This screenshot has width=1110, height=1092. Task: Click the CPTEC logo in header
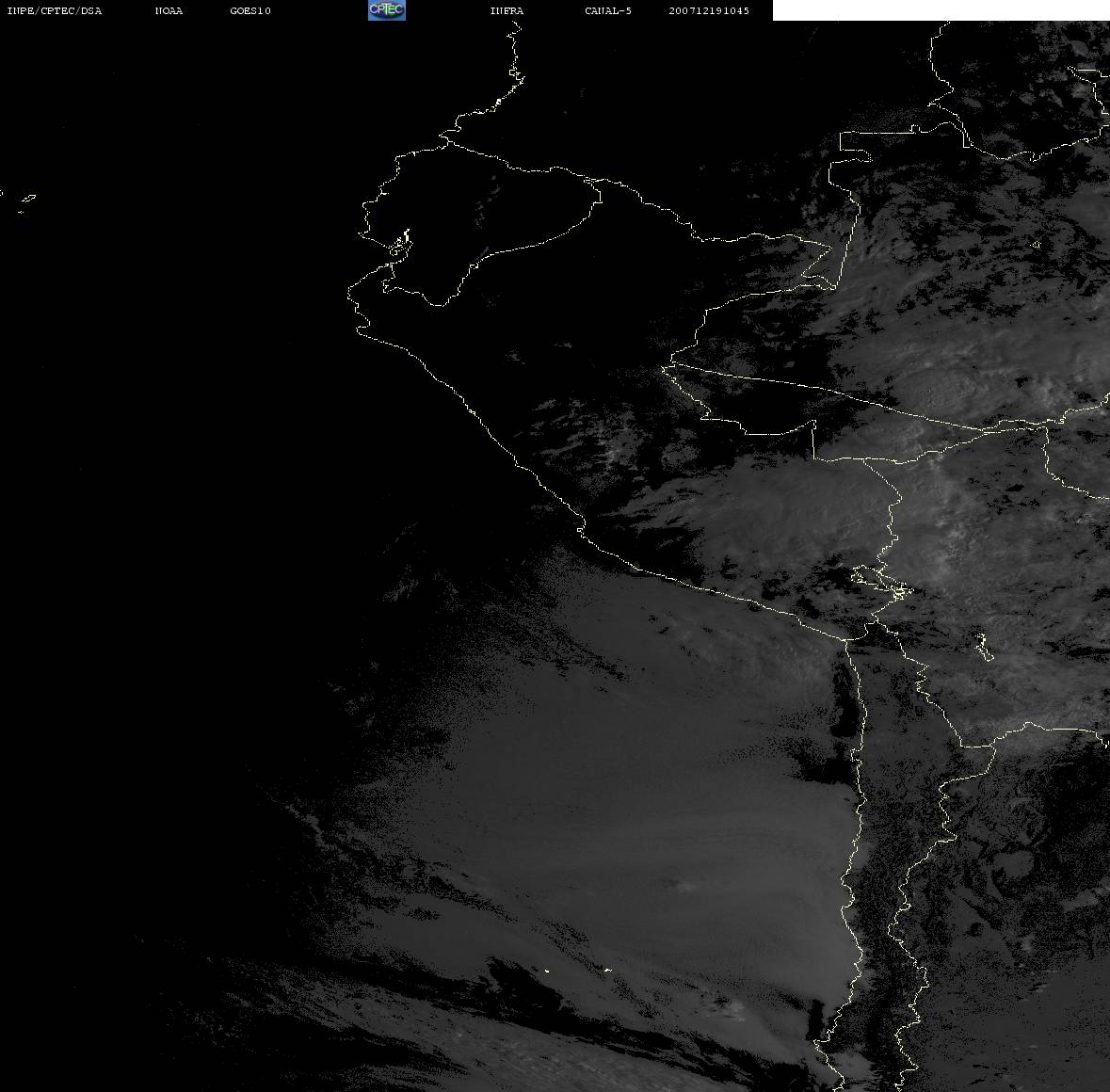coord(387,10)
